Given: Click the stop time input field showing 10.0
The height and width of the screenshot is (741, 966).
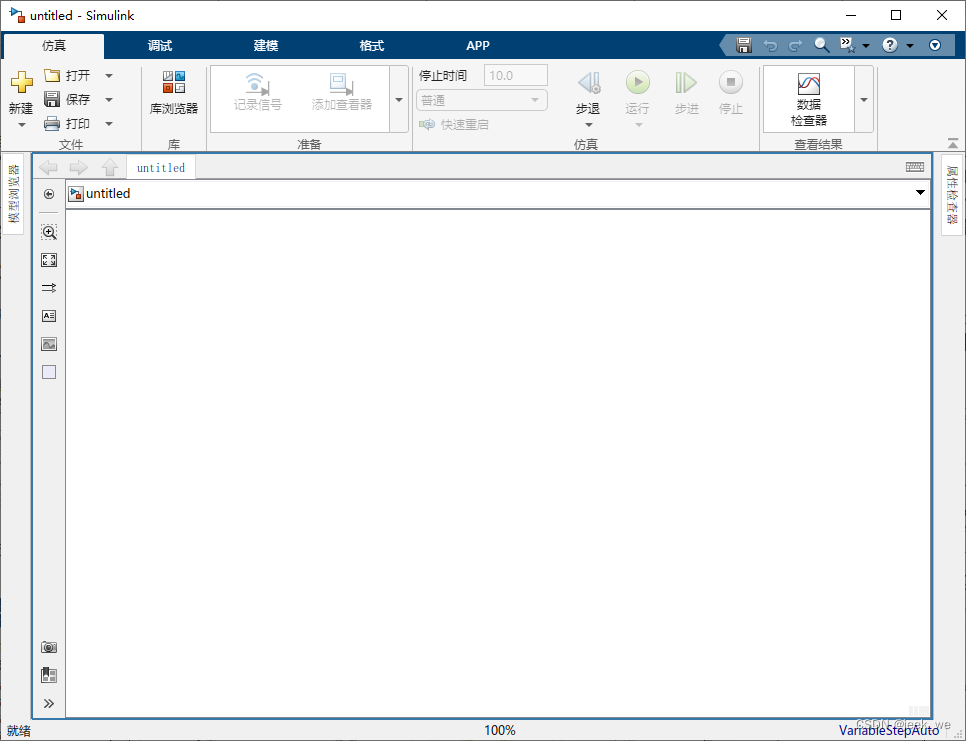Looking at the screenshot, I should [x=515, y=74].
